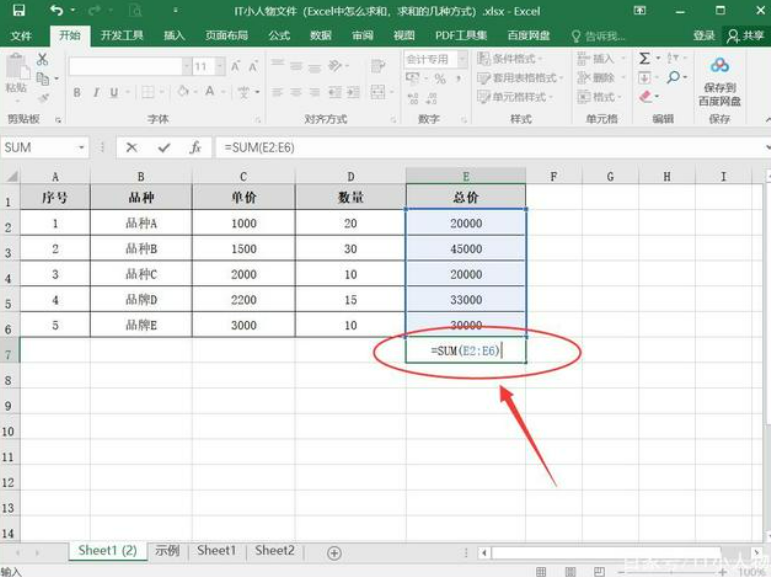Screen dimensions: 771x577
Task: Add a new sheet with plus icon
Action: 334,553
